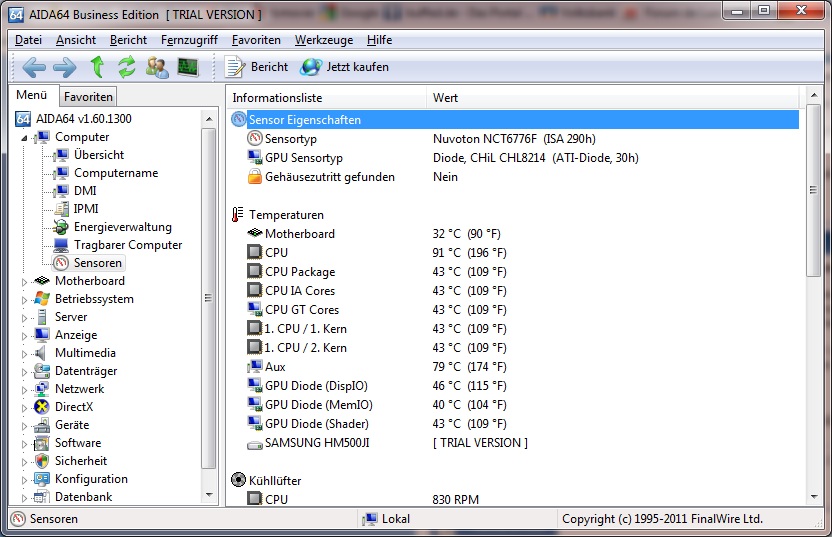Click the Sensortyp gauge icon
Image resolution: width=832 pixels, height=537 pixels.
pyautogui.click(x=255, y=138)
